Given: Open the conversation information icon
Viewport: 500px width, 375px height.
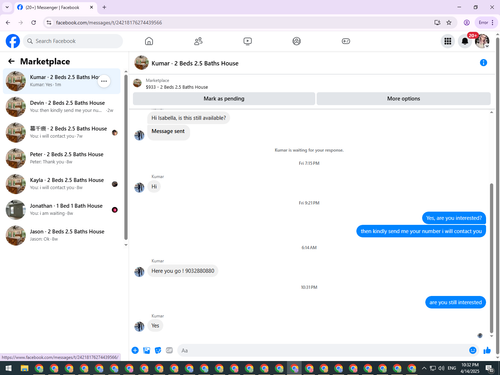Looking at the screenshot, I should [483, 63].
